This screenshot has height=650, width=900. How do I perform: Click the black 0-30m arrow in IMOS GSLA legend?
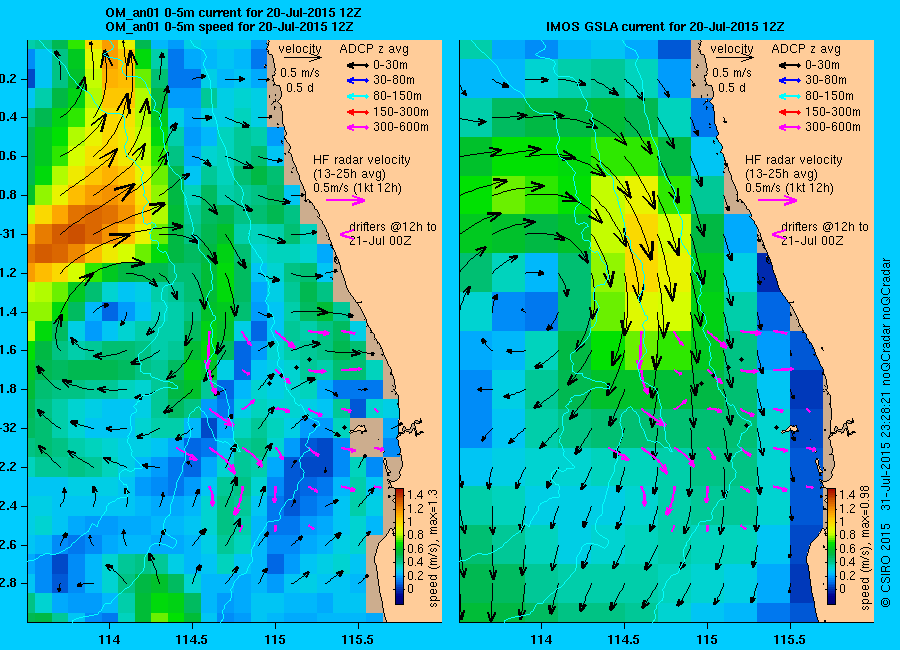[790, 65]
